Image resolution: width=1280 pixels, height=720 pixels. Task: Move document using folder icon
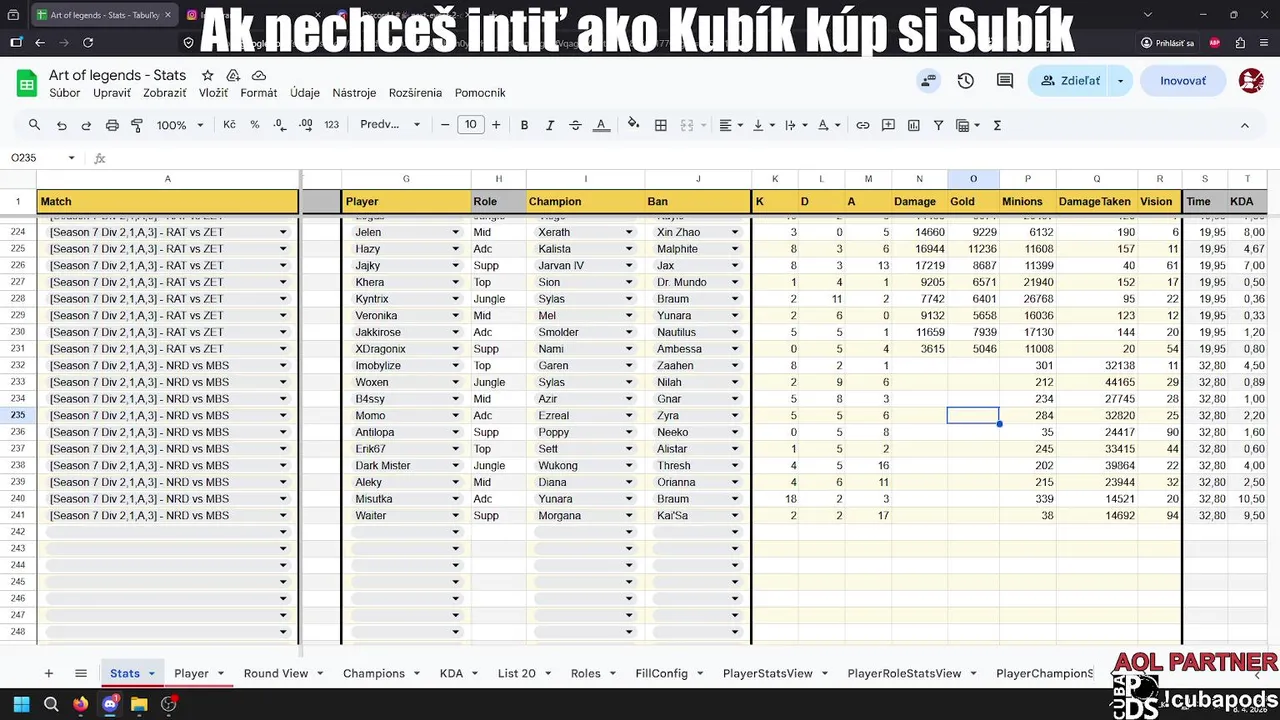pyautogui.click(x=233, y=76)
